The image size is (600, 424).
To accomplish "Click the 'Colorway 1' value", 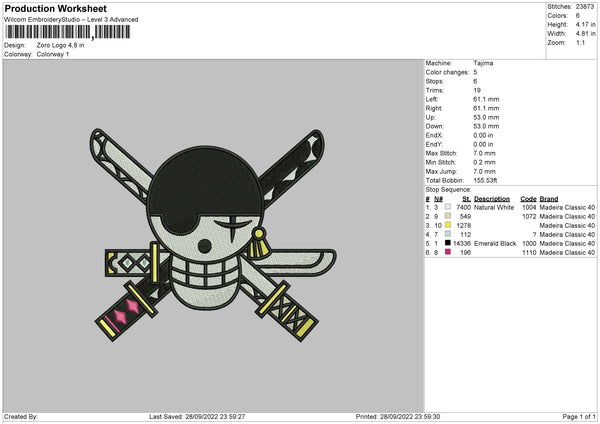I will (x=53, y=54).
